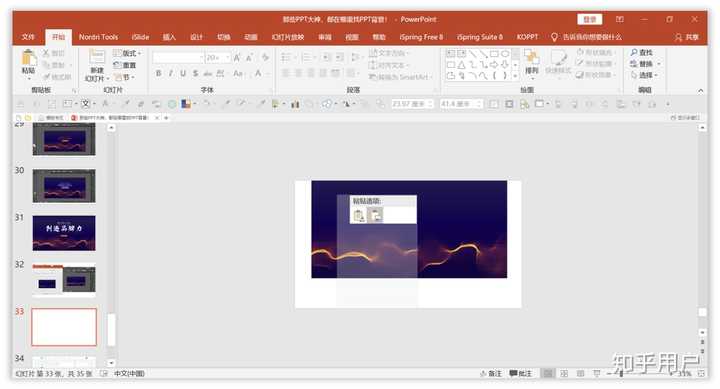Select the right arrow shape in gallery
Image resolution: width=720 pixels, height=389 pixels.
(494, 65)
